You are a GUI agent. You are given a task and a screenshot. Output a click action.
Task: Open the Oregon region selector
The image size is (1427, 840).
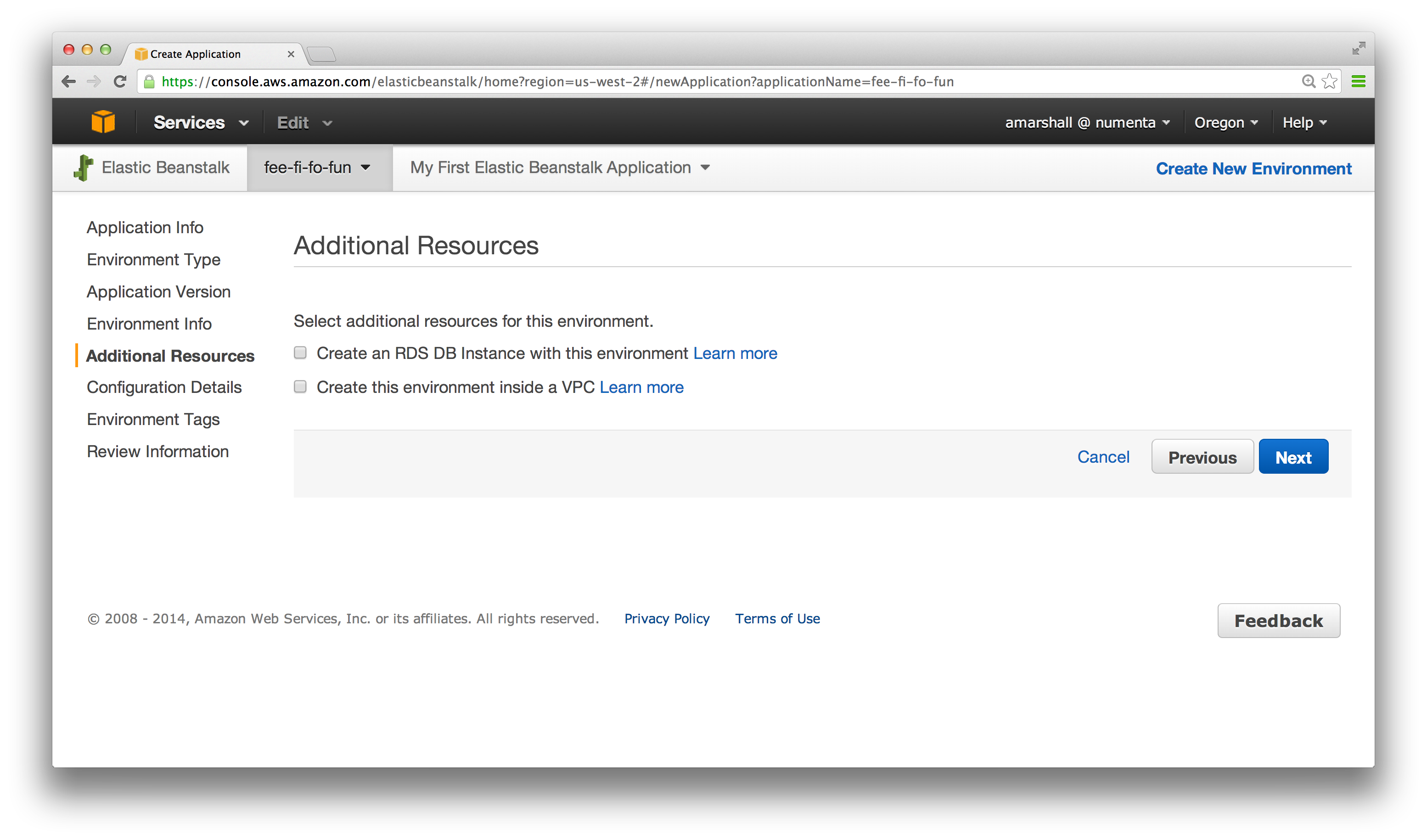click(1226, 122)
